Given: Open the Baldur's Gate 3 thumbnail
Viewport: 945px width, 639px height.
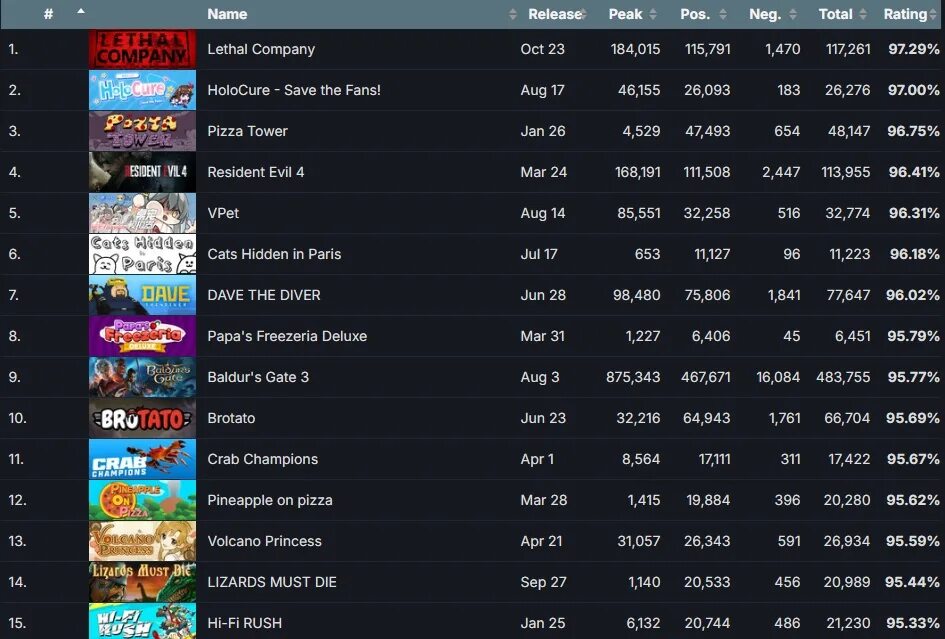Looking at the screenshot, I should pyautogui.click(x=142, y=377).
